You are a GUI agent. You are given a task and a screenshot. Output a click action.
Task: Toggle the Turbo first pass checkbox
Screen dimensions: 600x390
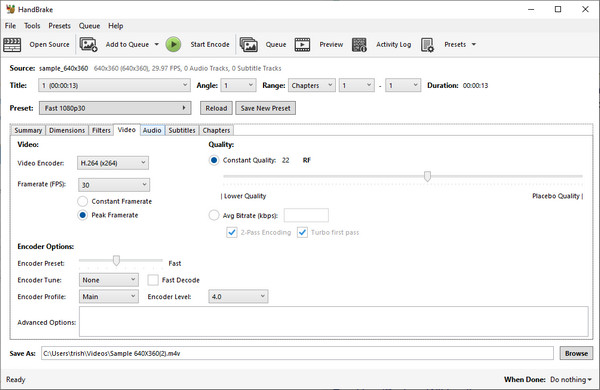pyautogui.click(x=302, y=232)
